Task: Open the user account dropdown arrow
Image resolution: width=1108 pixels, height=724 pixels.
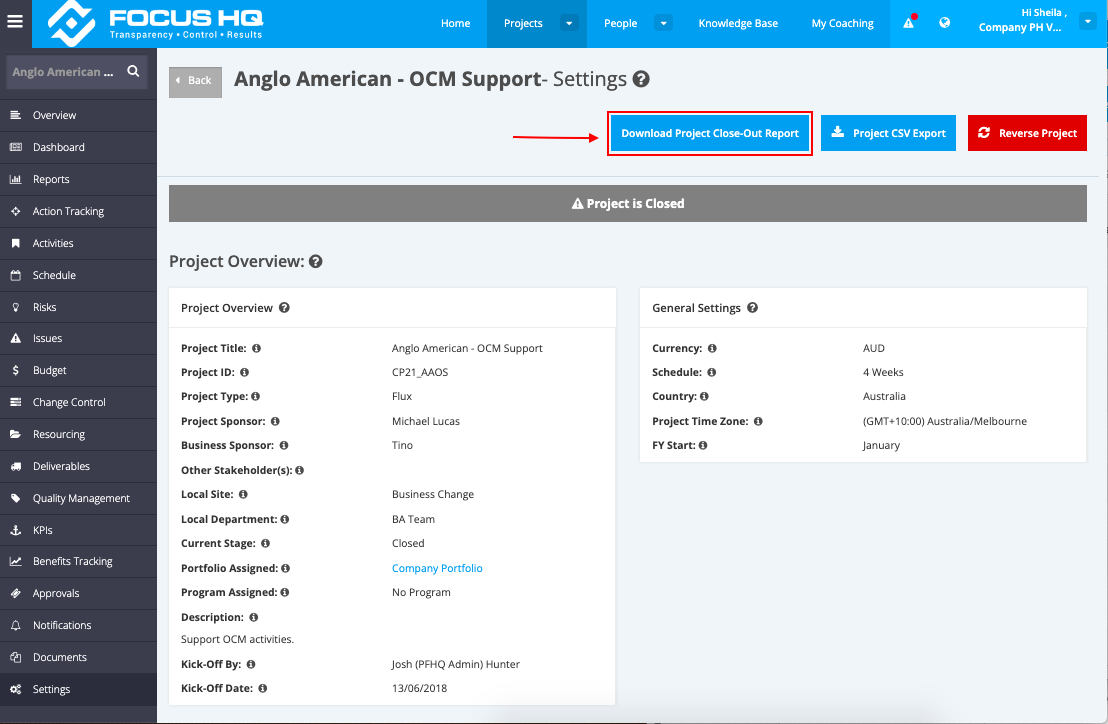Action: pyautogui.click(x=1088, y=22)
